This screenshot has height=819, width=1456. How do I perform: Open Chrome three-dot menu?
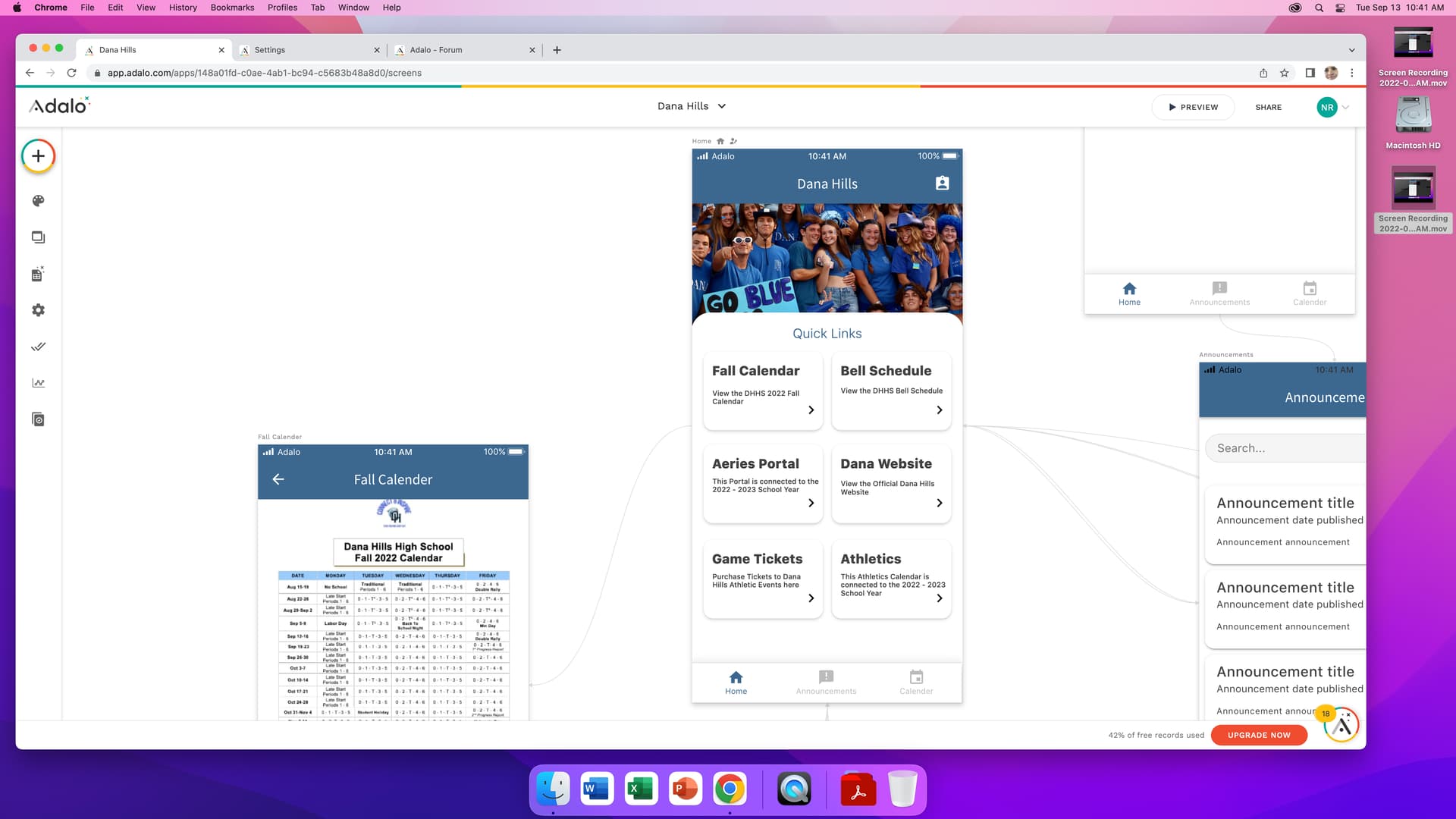tap(1352, 73)
